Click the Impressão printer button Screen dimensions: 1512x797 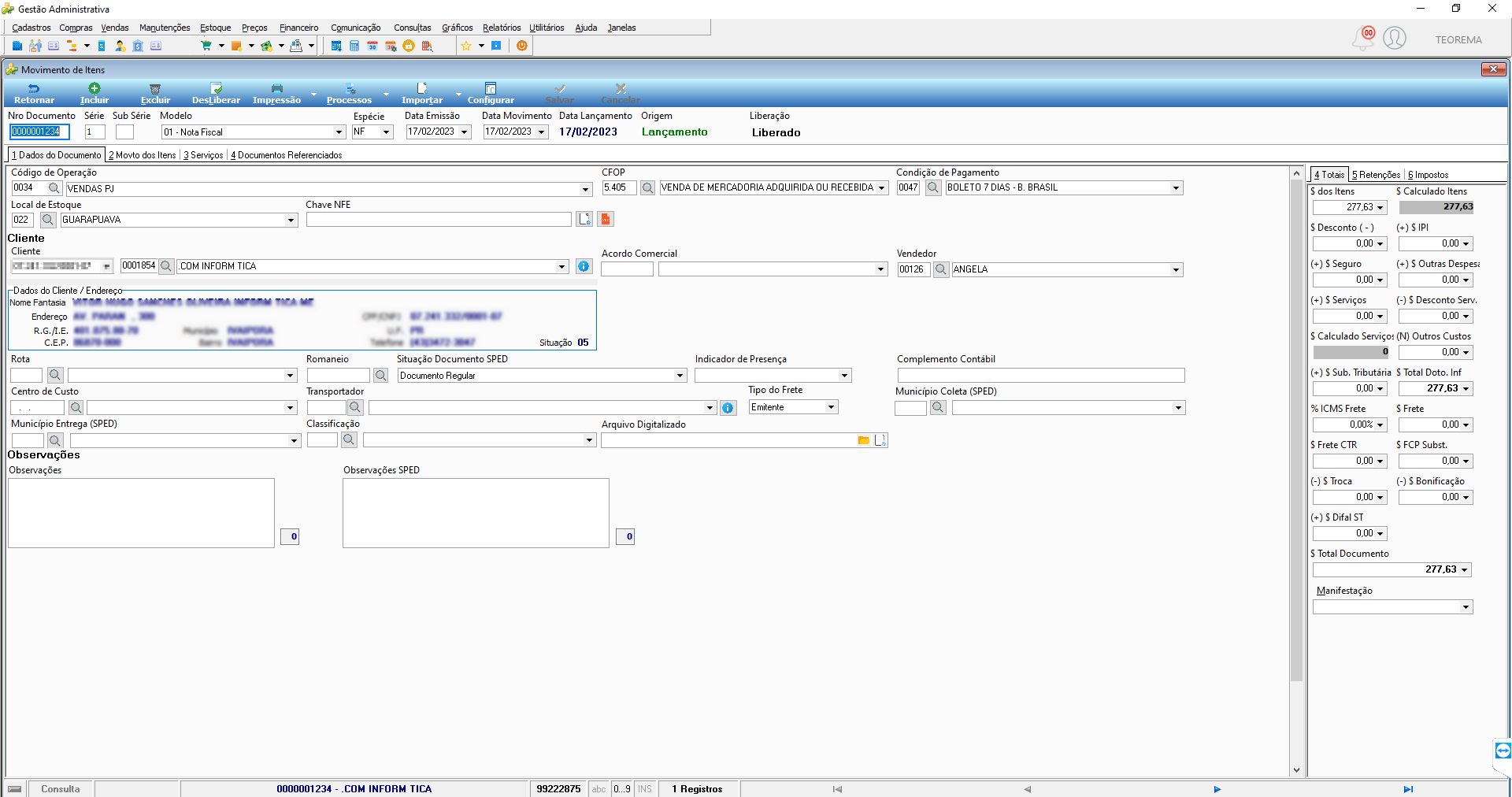pos(276,94)
